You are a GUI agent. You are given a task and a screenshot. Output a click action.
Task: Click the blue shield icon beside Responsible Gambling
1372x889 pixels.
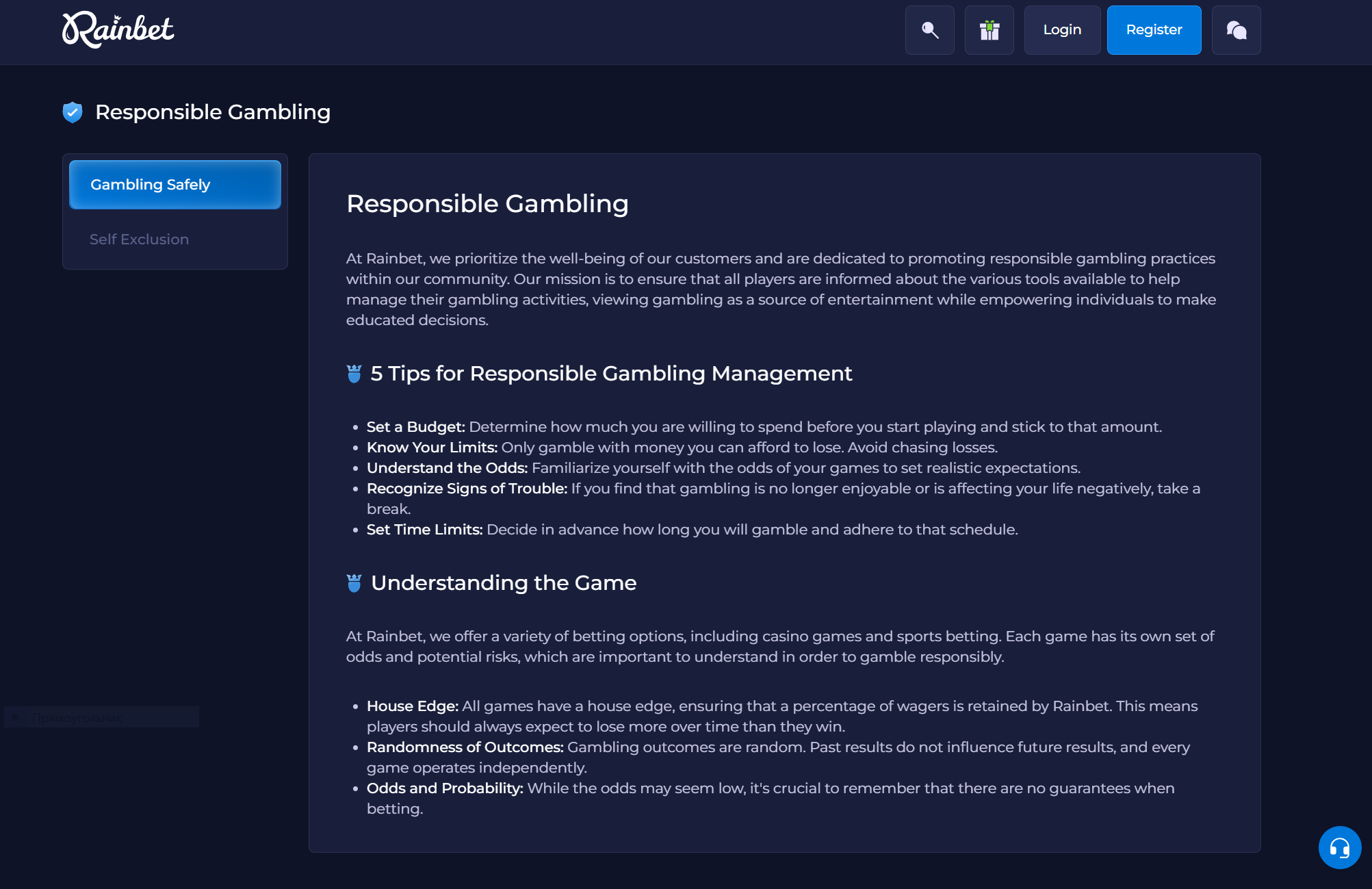[72, 112]
